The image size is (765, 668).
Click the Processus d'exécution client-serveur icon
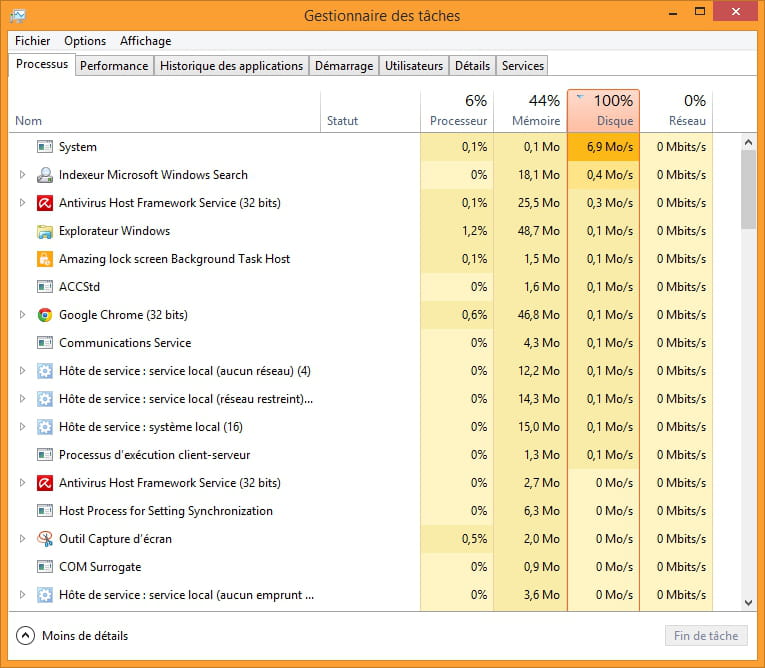(45, 455)
